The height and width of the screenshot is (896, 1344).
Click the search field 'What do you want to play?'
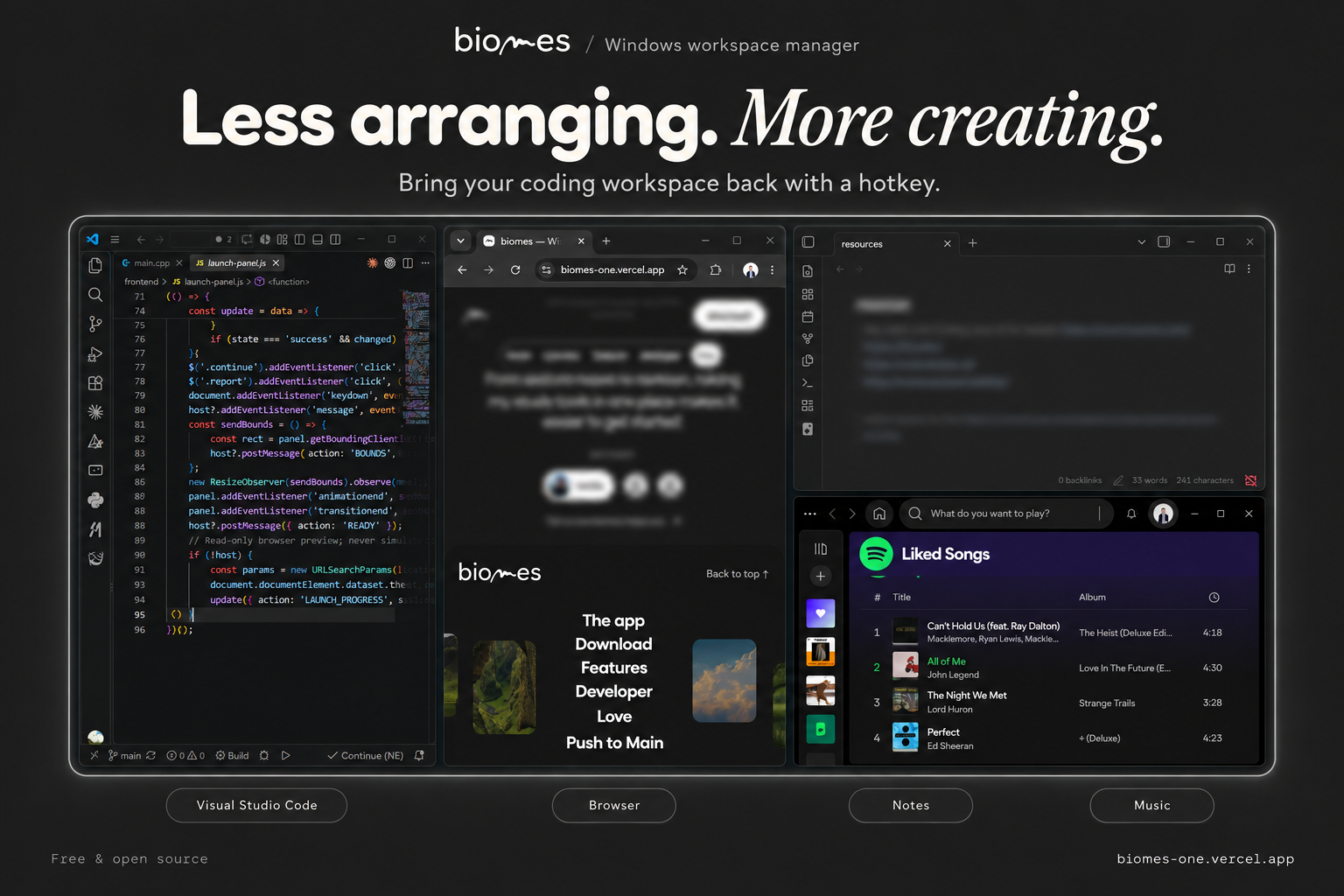[x=1006, y=514]
